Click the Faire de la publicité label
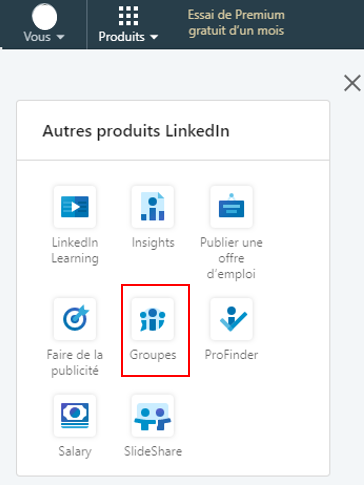 (x=75, y=362)
